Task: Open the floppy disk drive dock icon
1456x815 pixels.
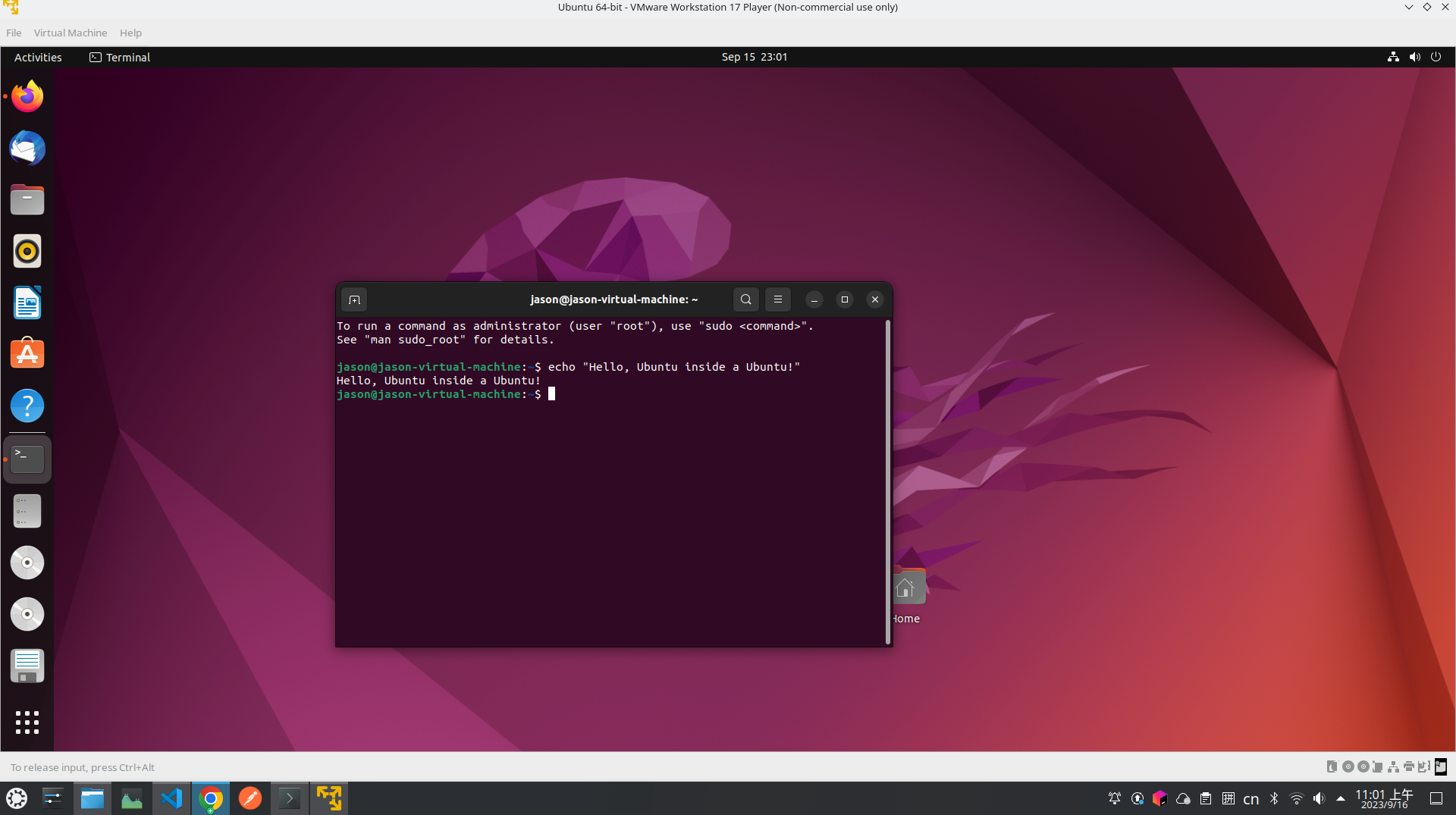Action: (27, 666)
